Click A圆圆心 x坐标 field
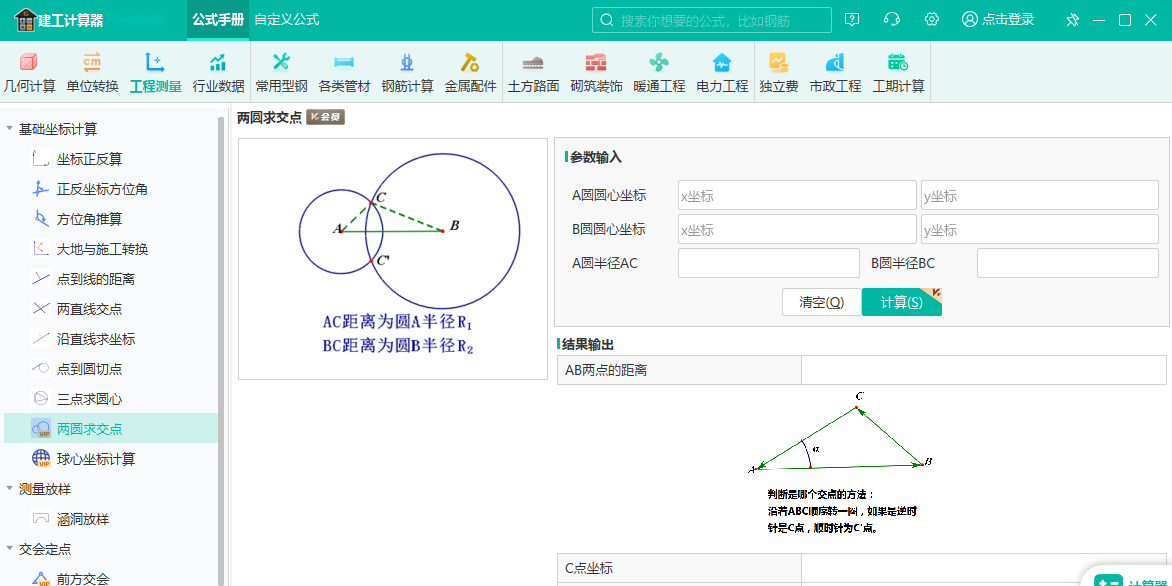This screenshot has height=586, width=1172. click(x=797, y=195)
